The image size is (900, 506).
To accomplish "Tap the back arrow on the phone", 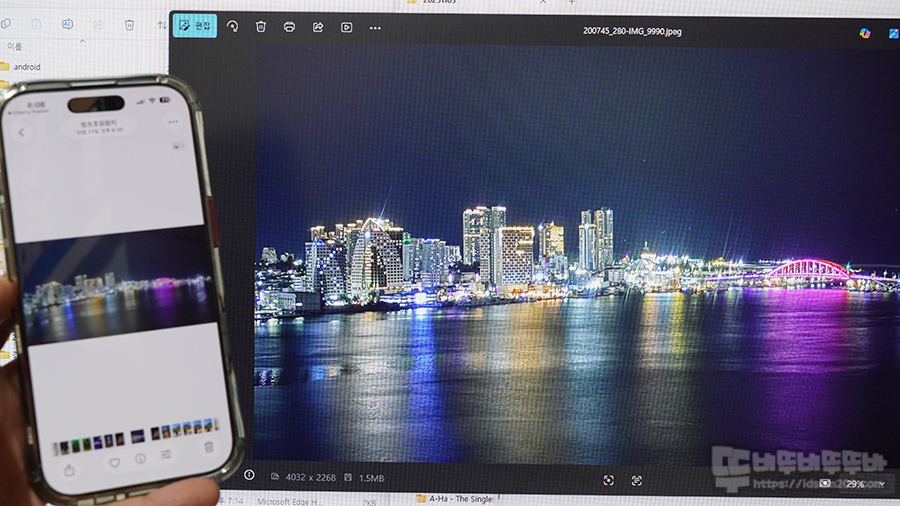I will pos(22,133).
